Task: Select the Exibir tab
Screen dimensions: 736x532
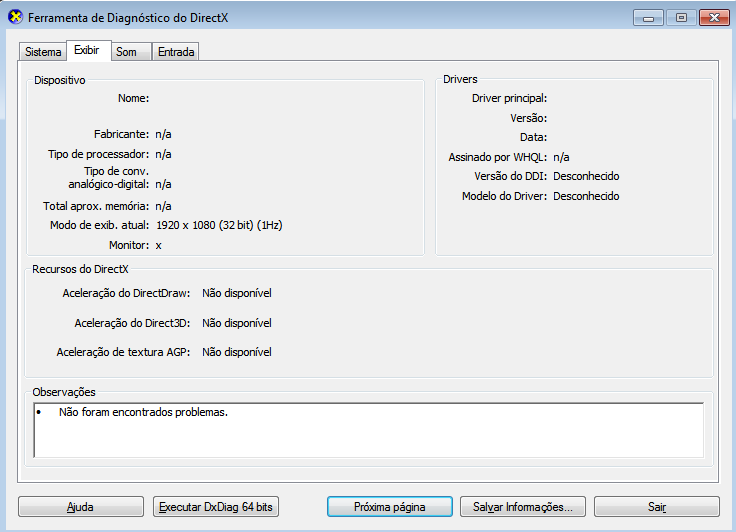Action: 87,50
